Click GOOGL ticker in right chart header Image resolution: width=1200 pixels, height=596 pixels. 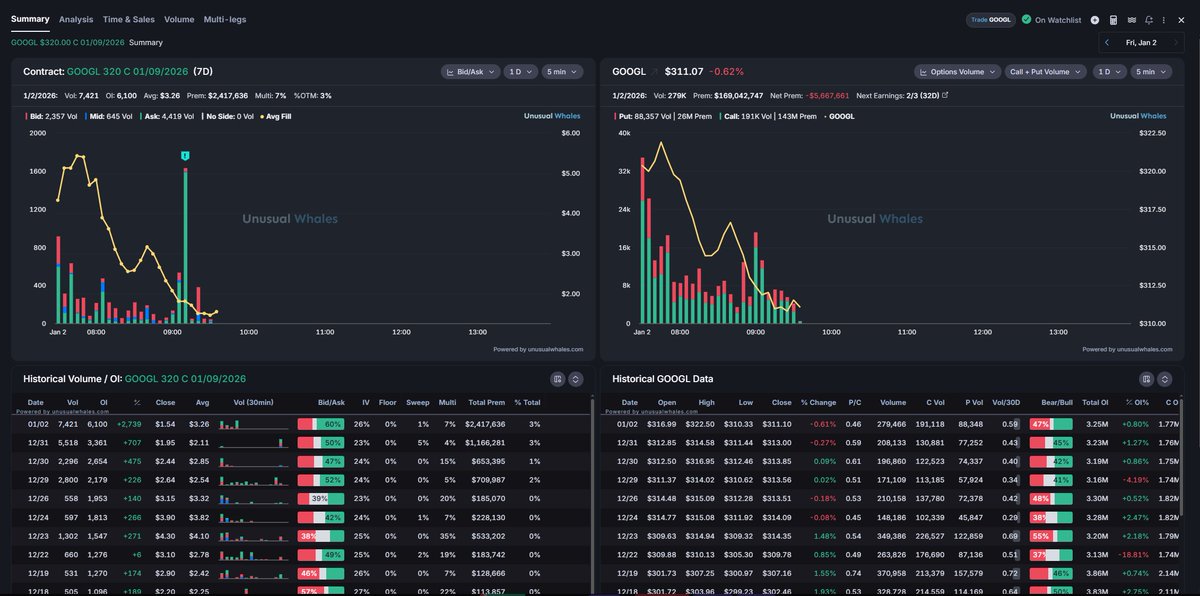click(629, 72)
